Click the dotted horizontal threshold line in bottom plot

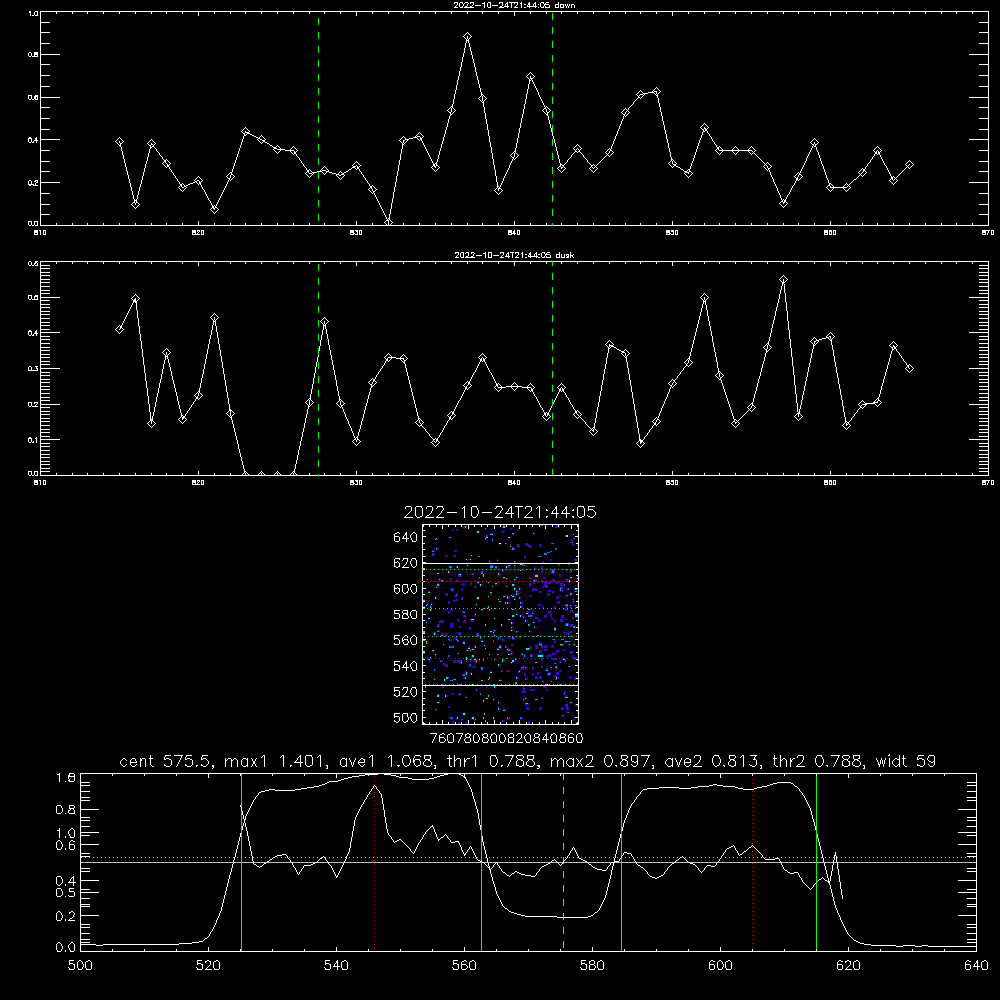pos(529,857)
